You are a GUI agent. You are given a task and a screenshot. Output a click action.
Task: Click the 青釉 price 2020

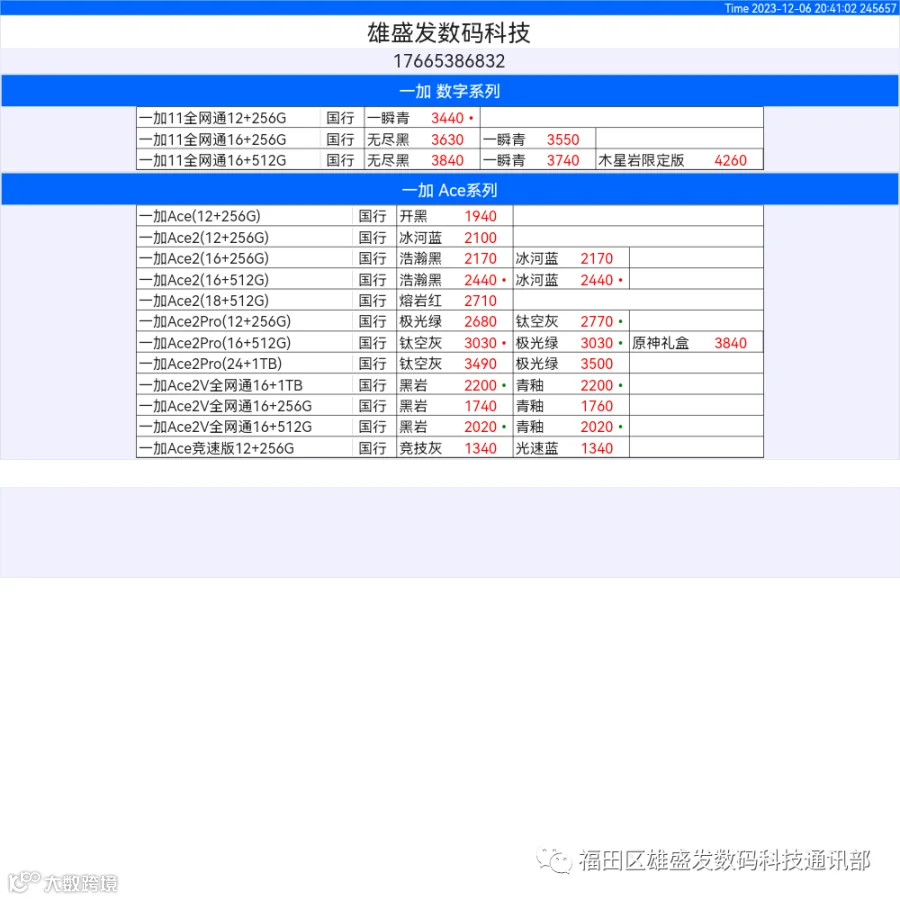coord(597,427)
